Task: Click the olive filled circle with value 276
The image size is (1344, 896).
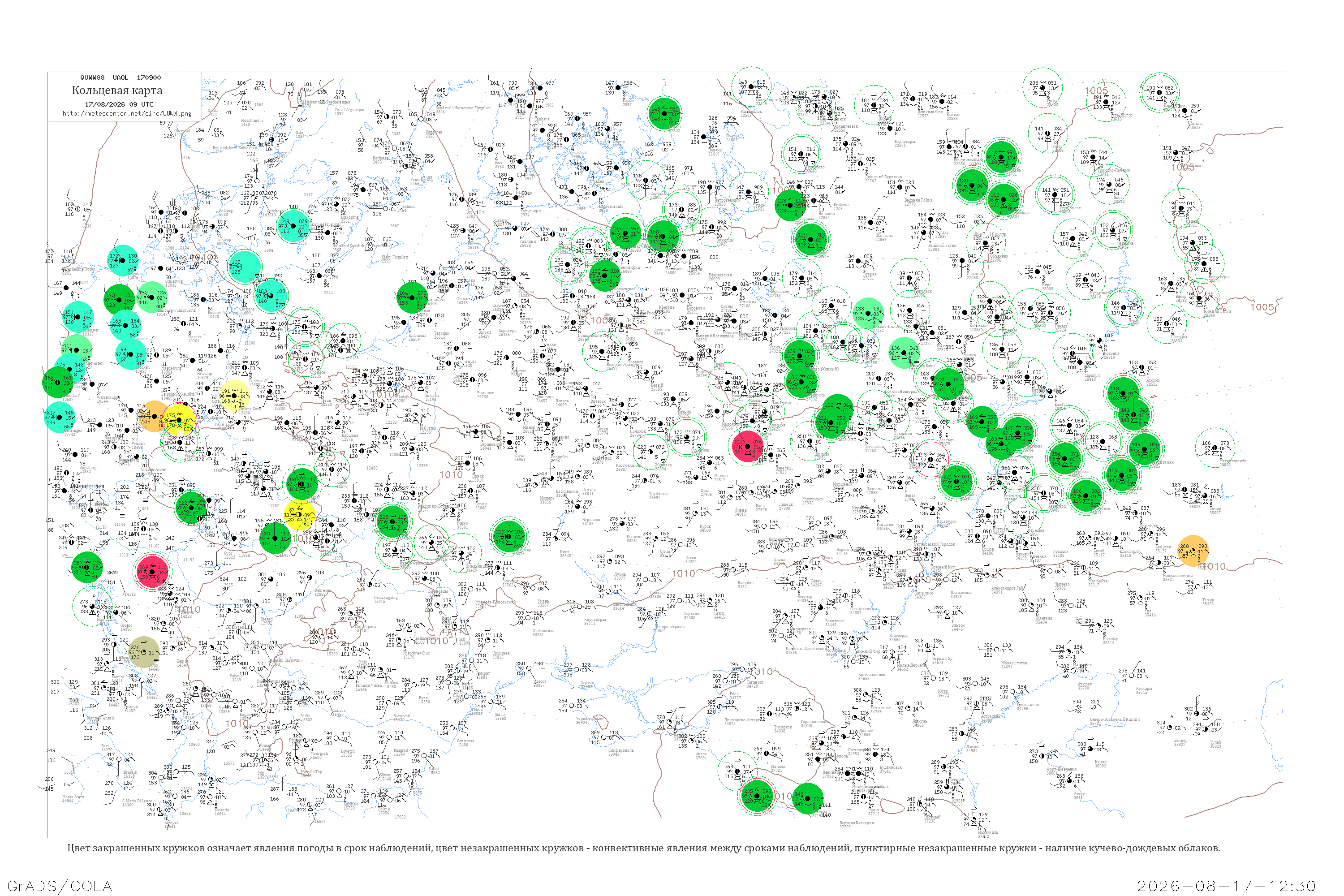Action: [143, 652]
